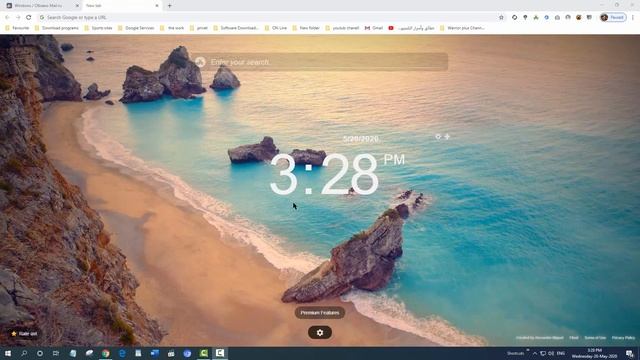This screenshot has height=360, width=640.
Task: Open the Warrior plus bookmark folder
Action: [462, 28]
